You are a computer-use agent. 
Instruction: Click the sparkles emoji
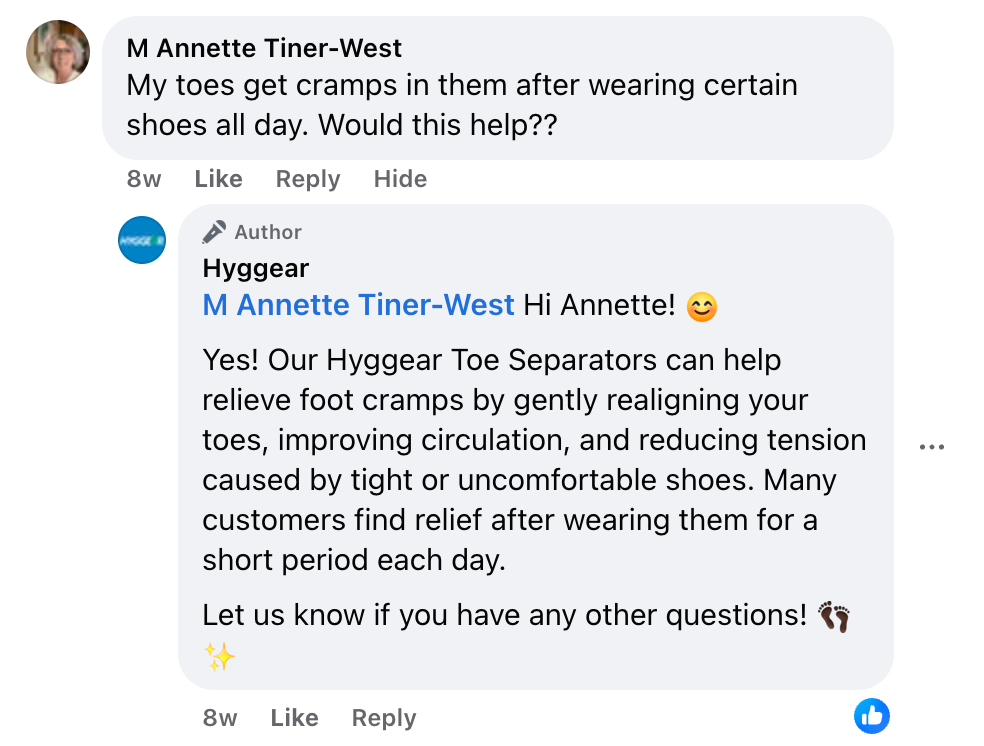(x=219, y=657)
